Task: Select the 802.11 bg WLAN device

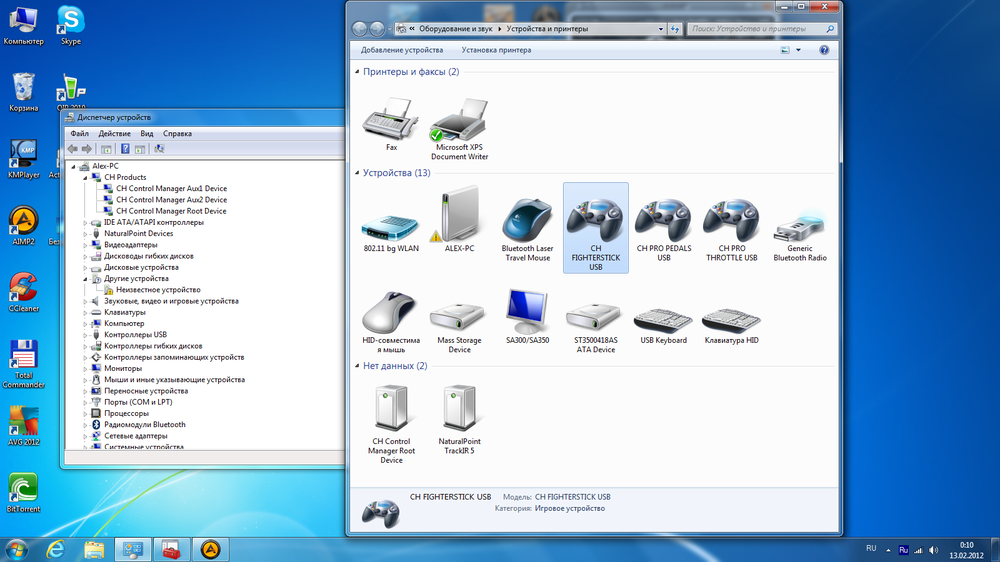Action: point(391,233)
